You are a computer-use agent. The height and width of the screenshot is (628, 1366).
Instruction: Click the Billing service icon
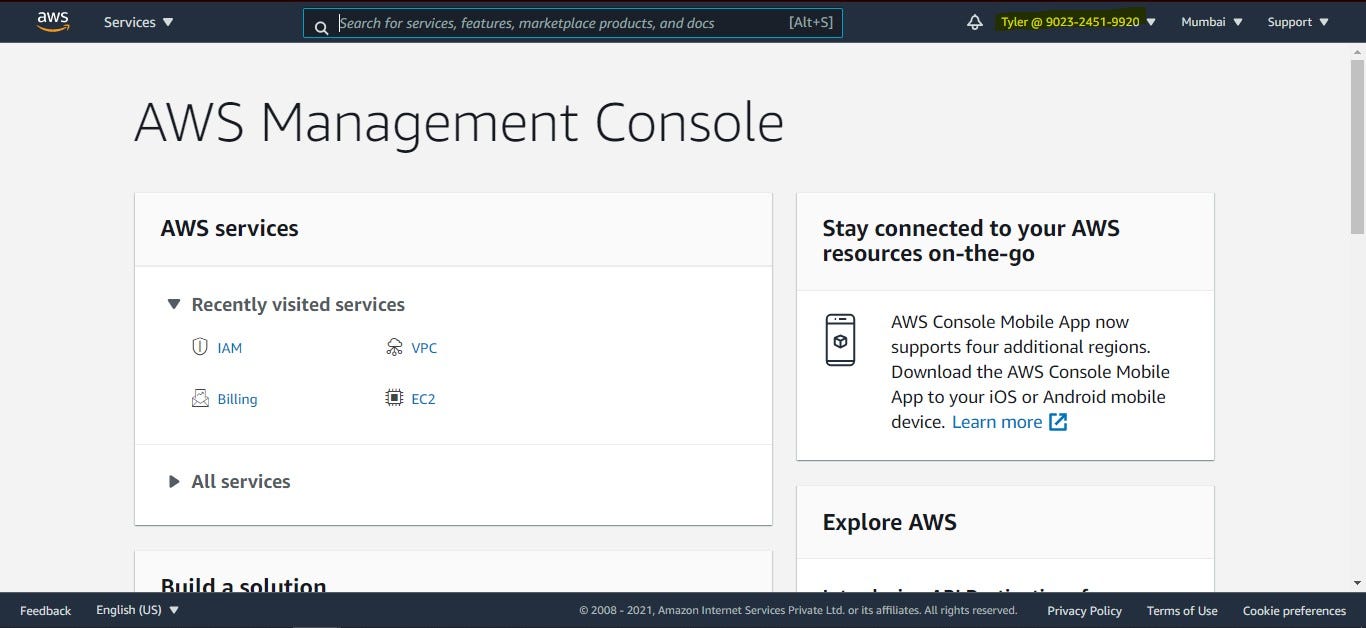pos(200,398)
